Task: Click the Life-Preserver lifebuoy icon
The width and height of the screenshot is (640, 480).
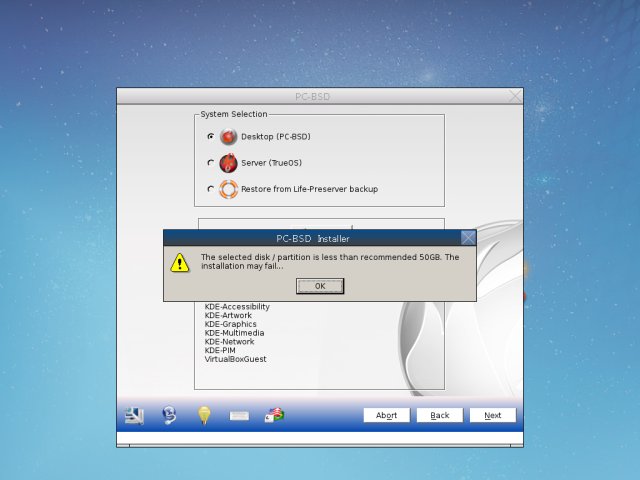Action: tap(229, 189)
